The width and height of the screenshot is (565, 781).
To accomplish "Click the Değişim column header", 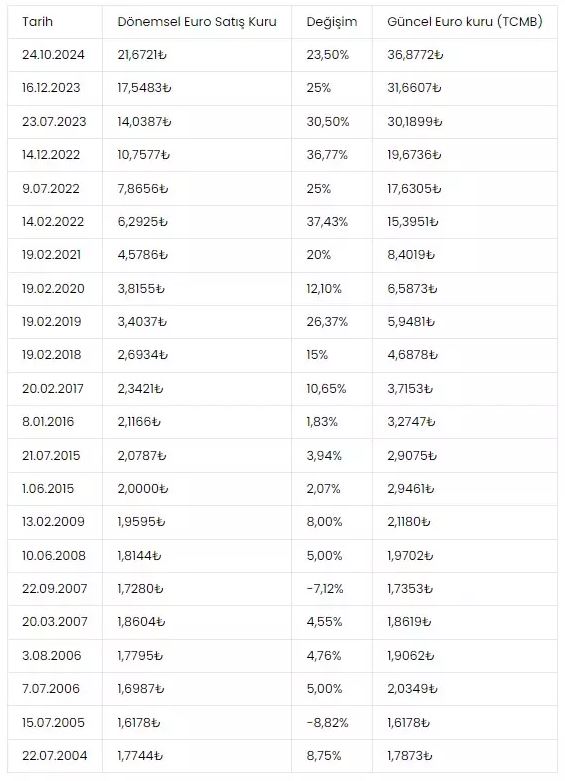I will [332, 22].
